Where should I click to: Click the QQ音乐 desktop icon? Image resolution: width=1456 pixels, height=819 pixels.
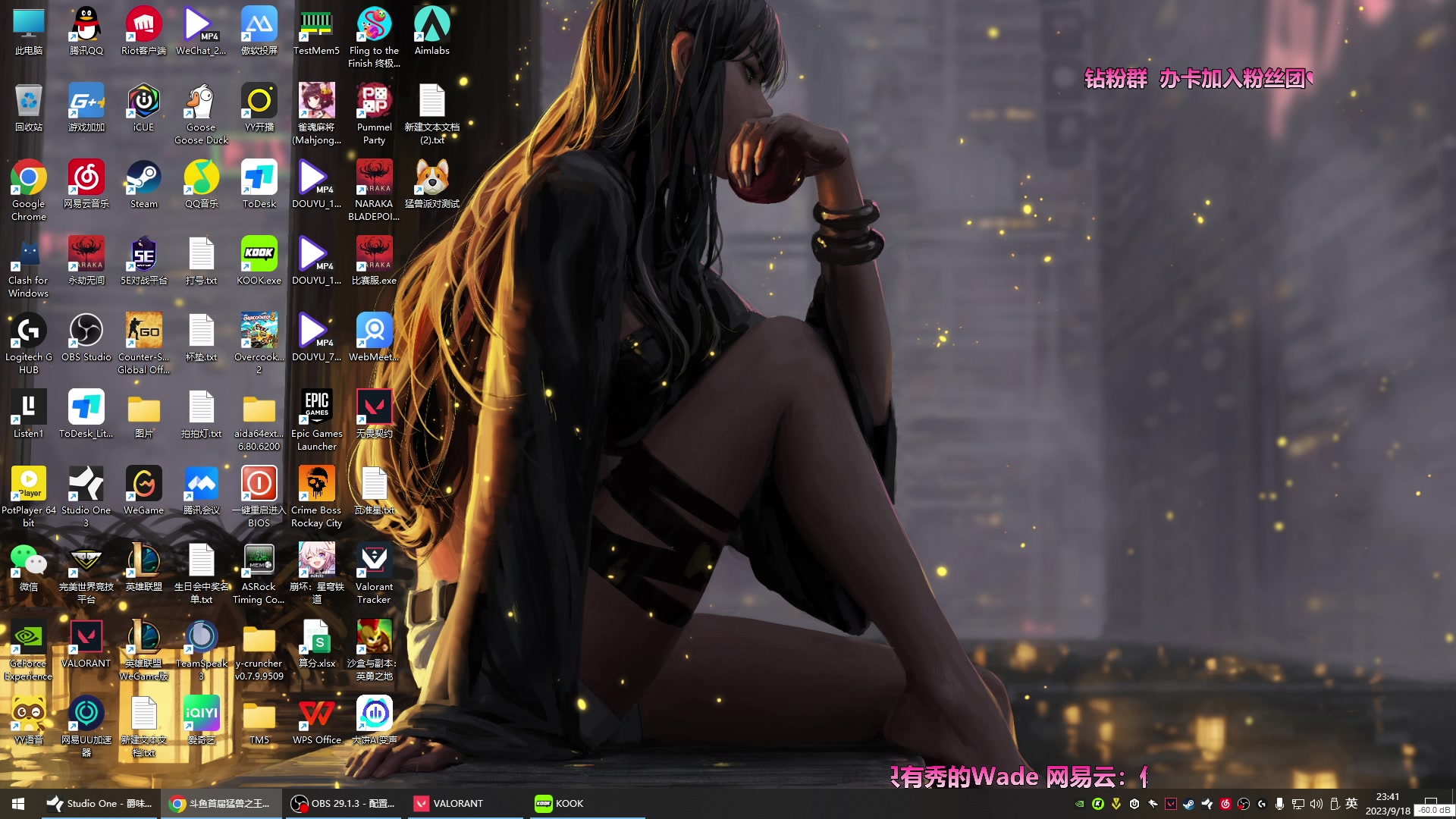point(202,184)
